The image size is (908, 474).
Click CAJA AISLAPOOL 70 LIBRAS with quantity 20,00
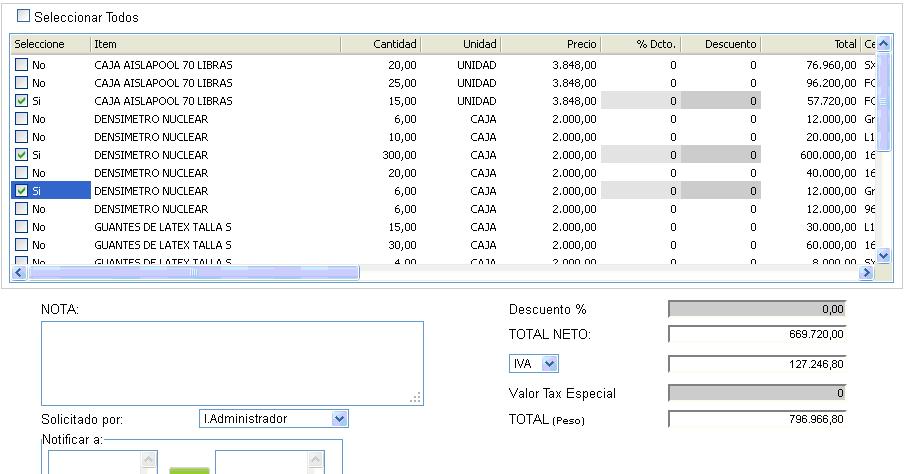tap(163, 65)
